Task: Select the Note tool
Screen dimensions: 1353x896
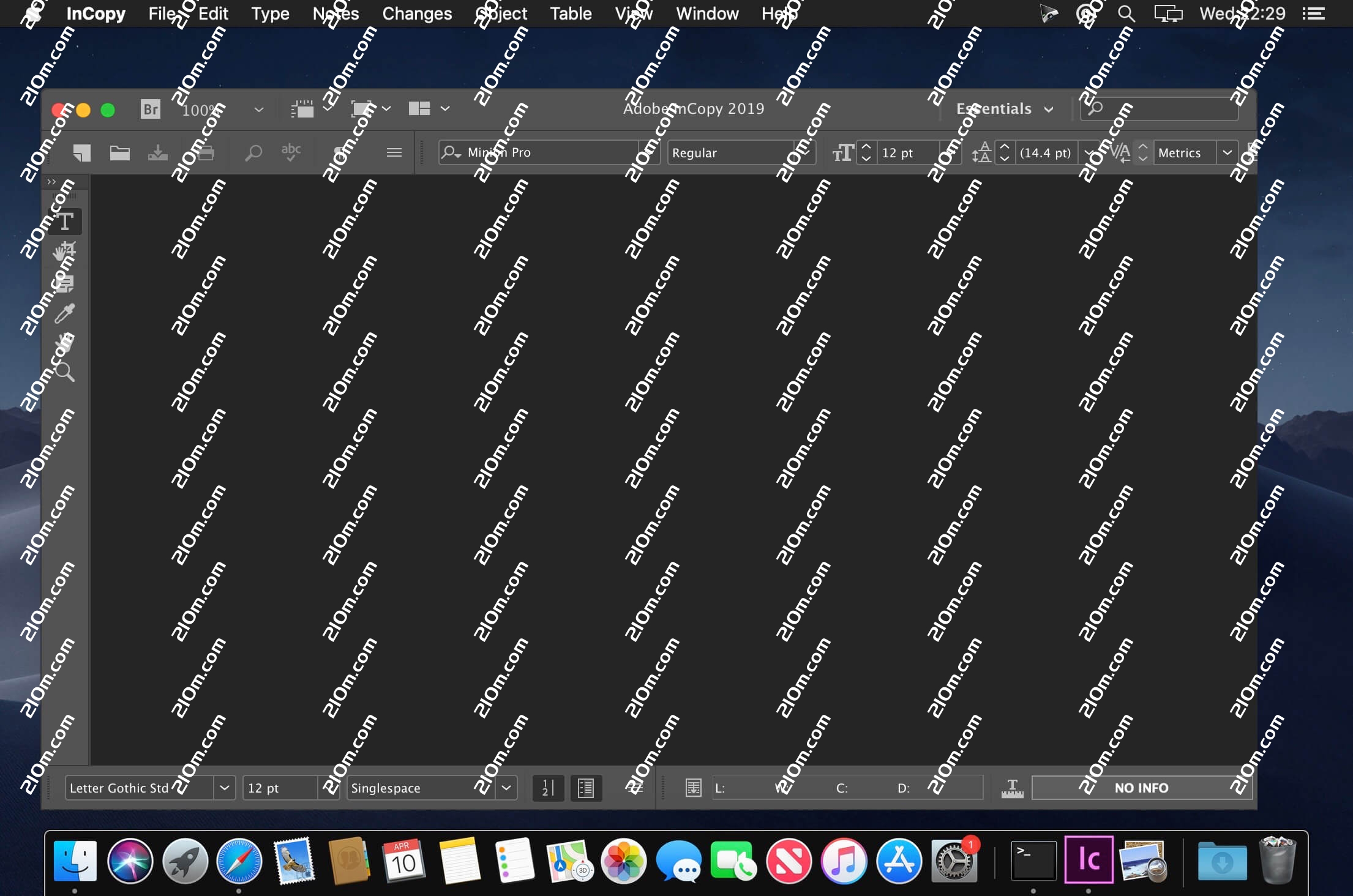Action: click(65, 283)
